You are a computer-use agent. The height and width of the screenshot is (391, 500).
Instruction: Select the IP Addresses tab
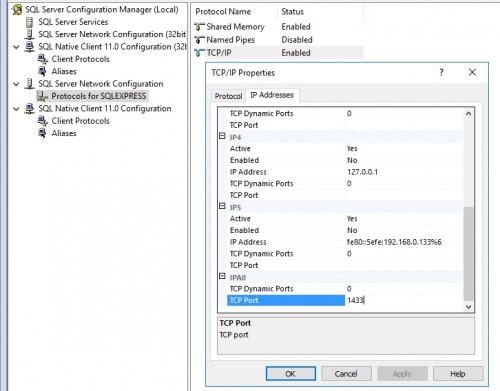(x=272, y=95)
